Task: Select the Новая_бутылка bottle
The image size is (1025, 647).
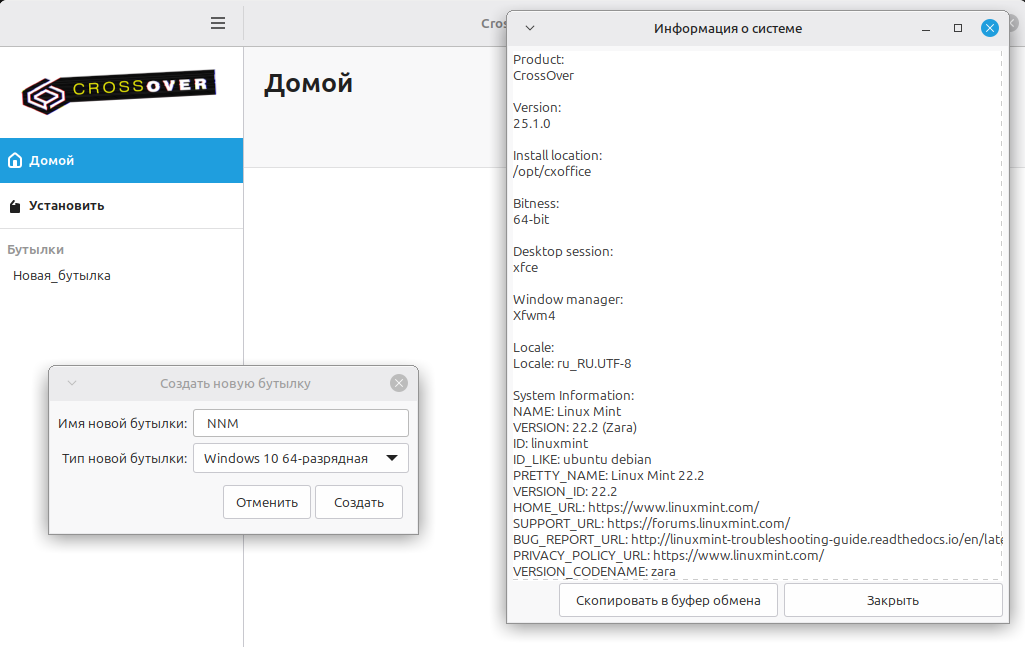Action: point(62,275)
